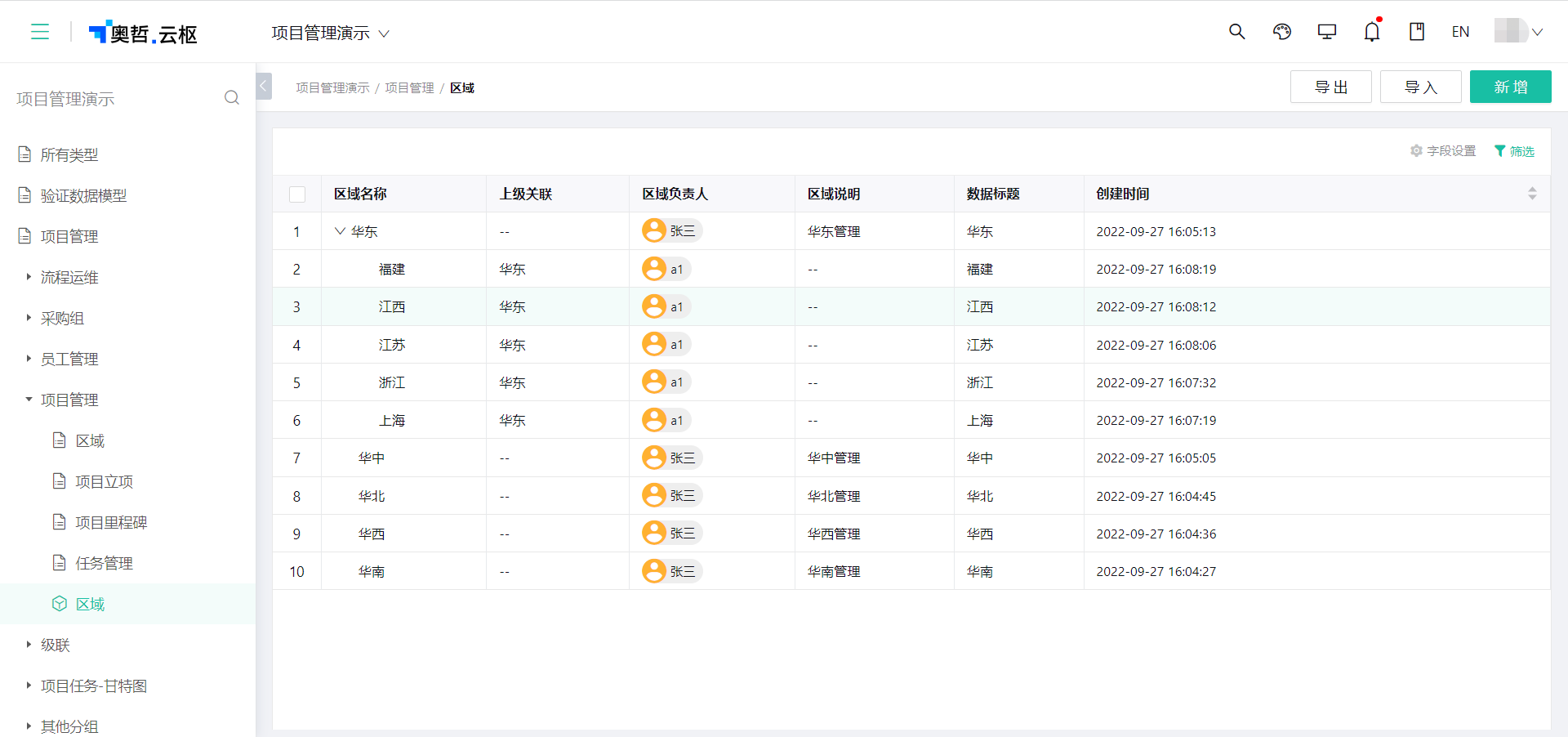Sort by 创建时间 using sort arrows
1568x737 pixels.
coord(1532,194)
